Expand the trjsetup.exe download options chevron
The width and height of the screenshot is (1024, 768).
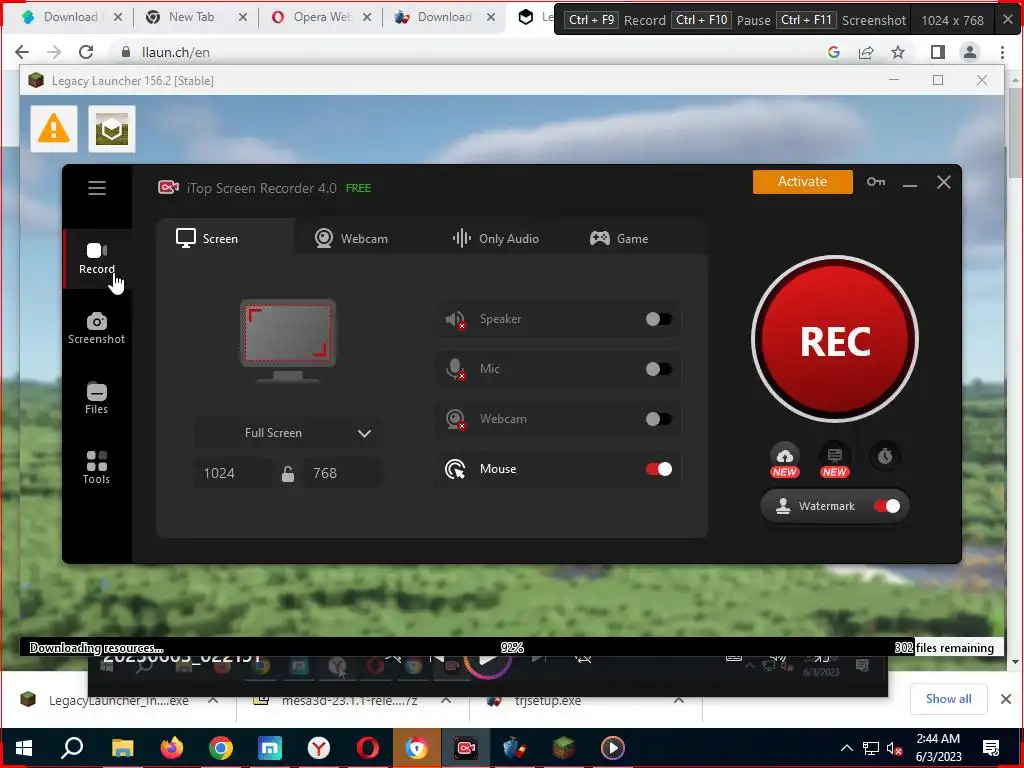tap(679, 700)
